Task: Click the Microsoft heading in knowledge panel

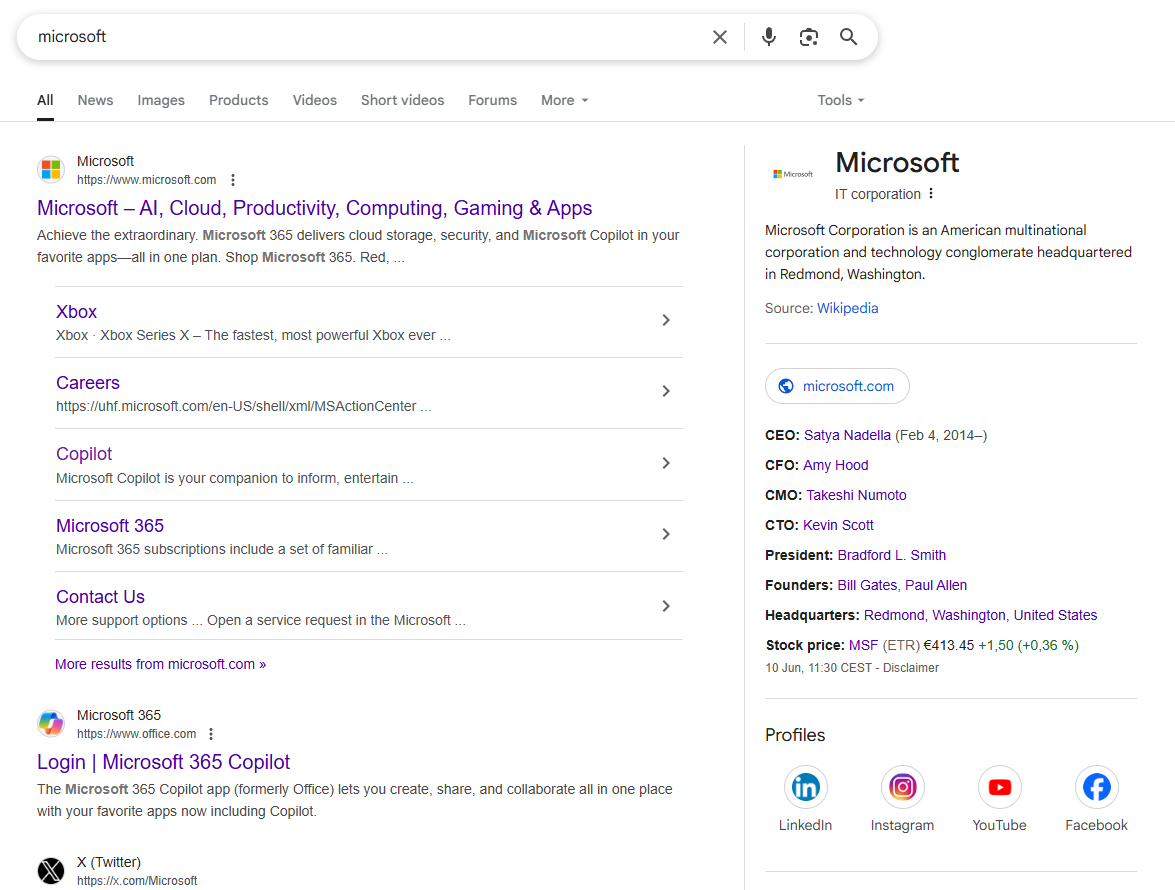Action: (x=897, y=163)
